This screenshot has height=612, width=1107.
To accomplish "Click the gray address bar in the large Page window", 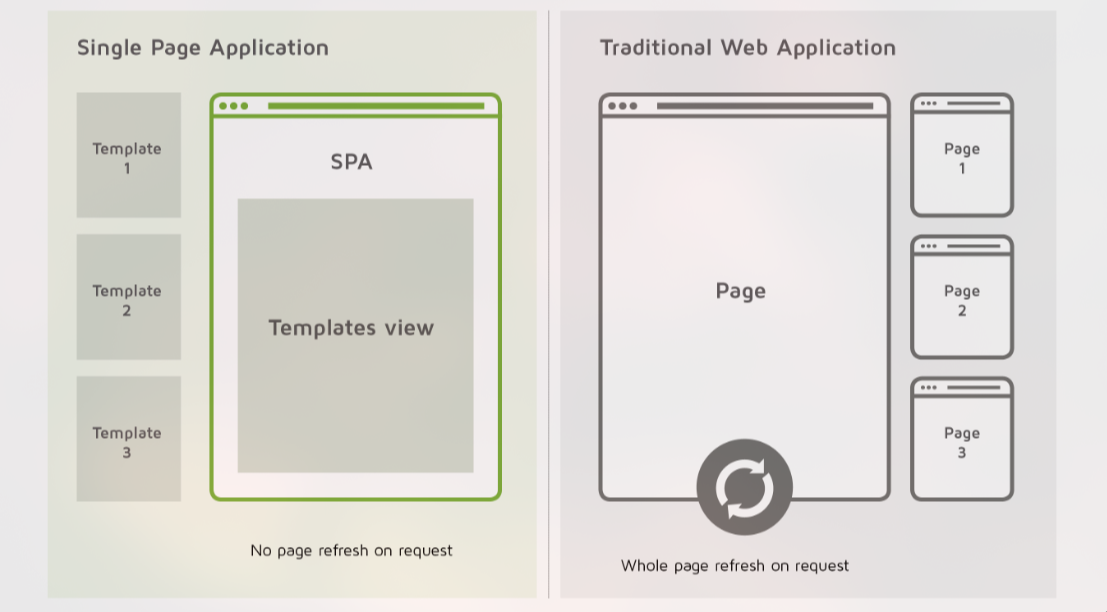I will [x=764, y=106].
